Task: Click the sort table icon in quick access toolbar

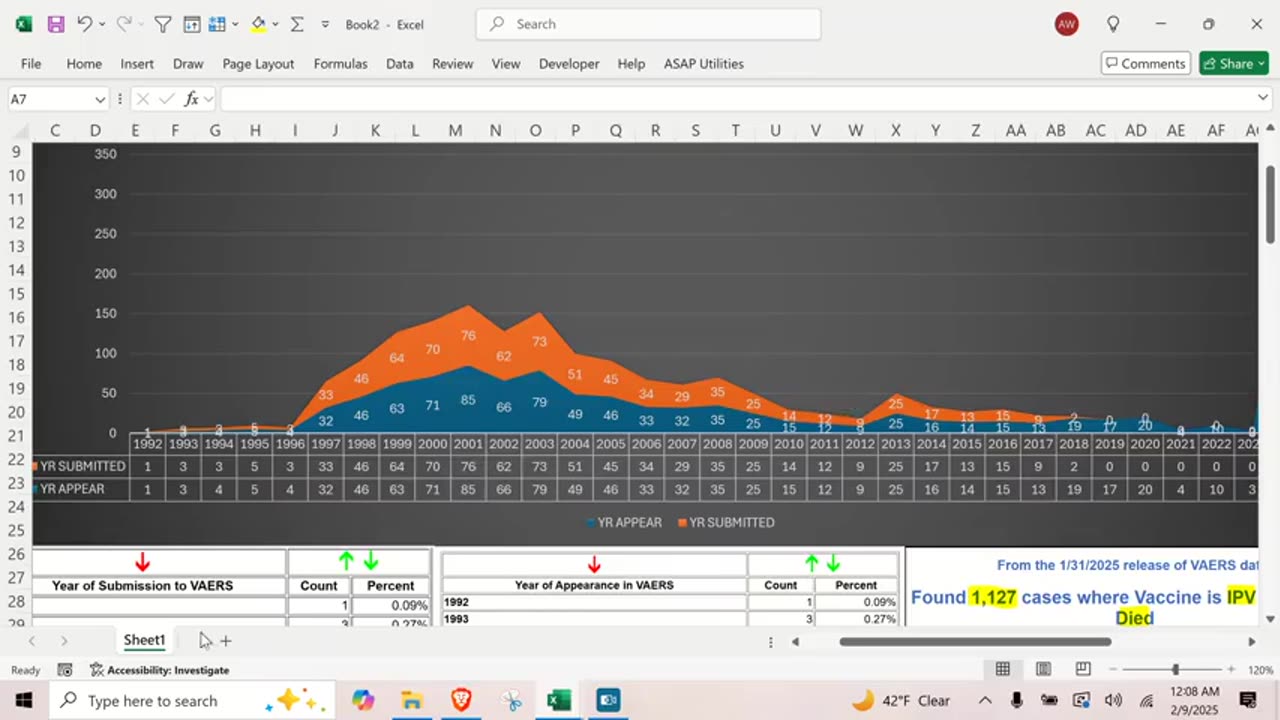Action: (192, 24)
